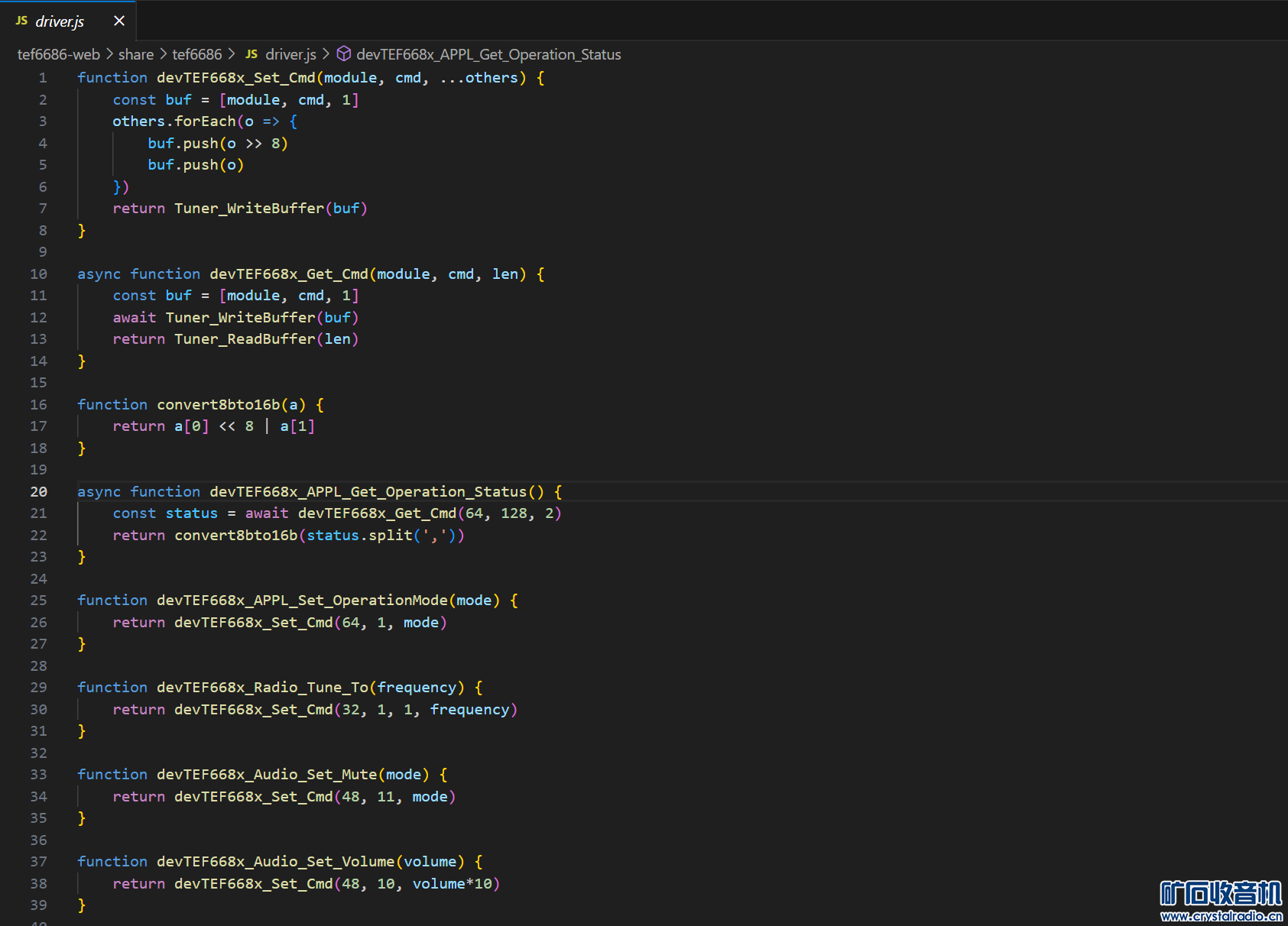
Task: Select the driver.js editor tab
Action: coord(68,21)
